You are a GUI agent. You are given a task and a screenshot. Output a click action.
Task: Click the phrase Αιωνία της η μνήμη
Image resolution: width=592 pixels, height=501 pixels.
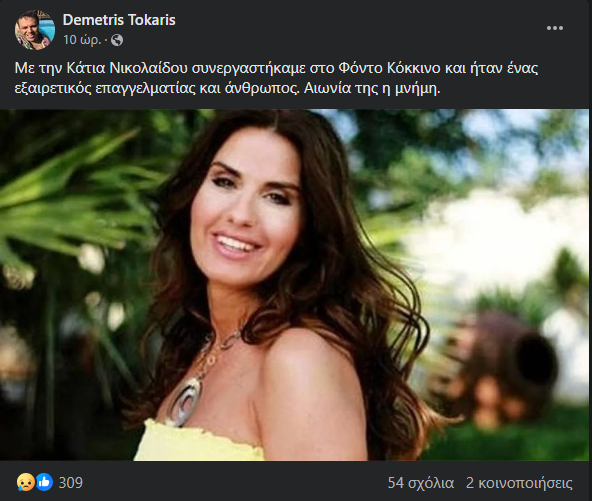[x=372, y=88]
